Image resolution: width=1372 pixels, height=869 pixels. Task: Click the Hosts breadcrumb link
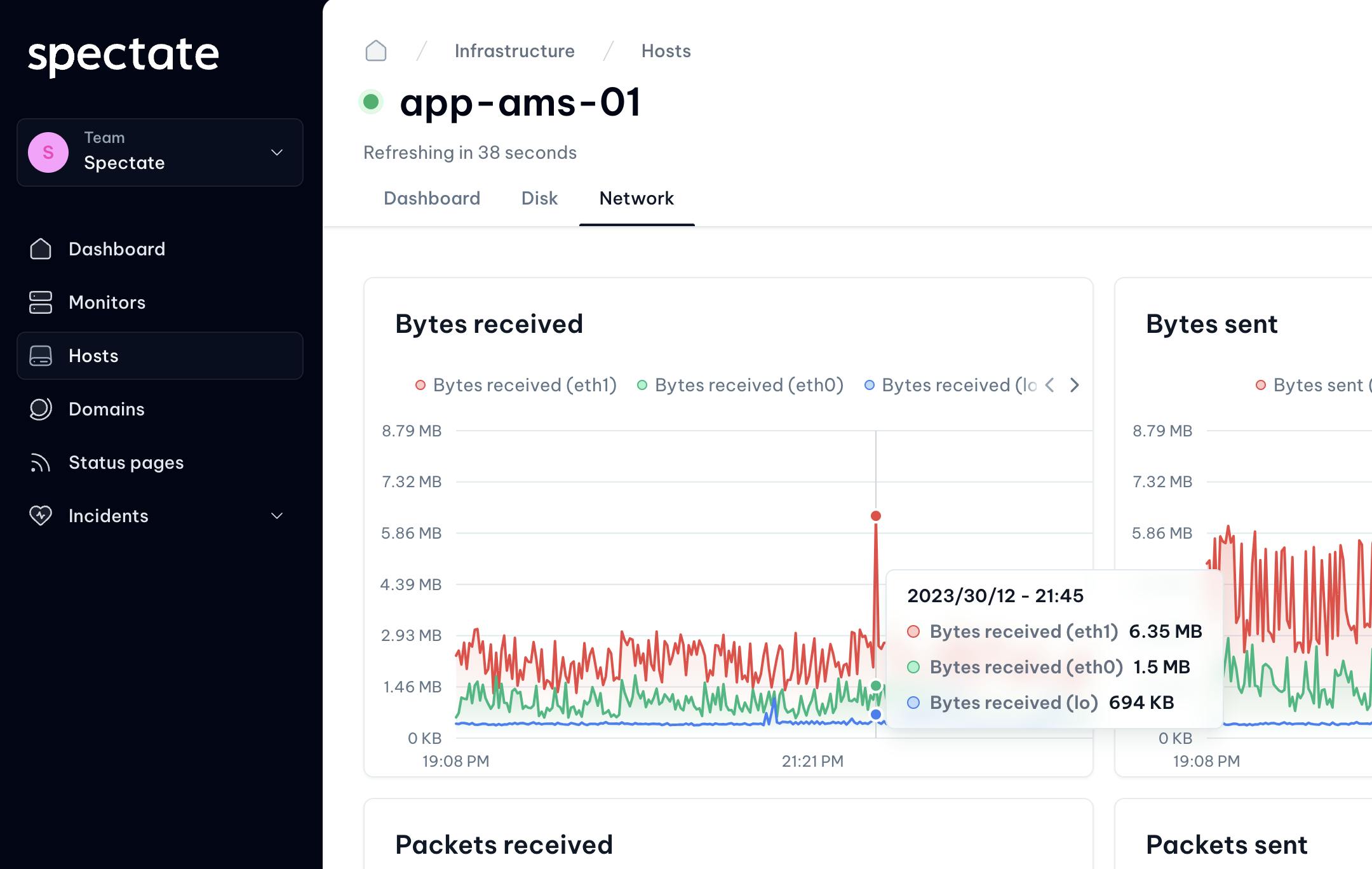click(x=666, y=50)
